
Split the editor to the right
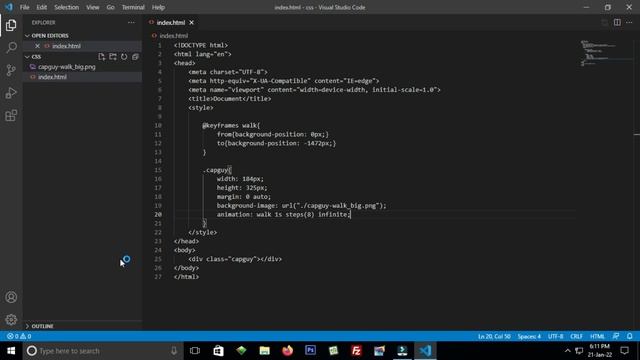(x=617, y=22)
